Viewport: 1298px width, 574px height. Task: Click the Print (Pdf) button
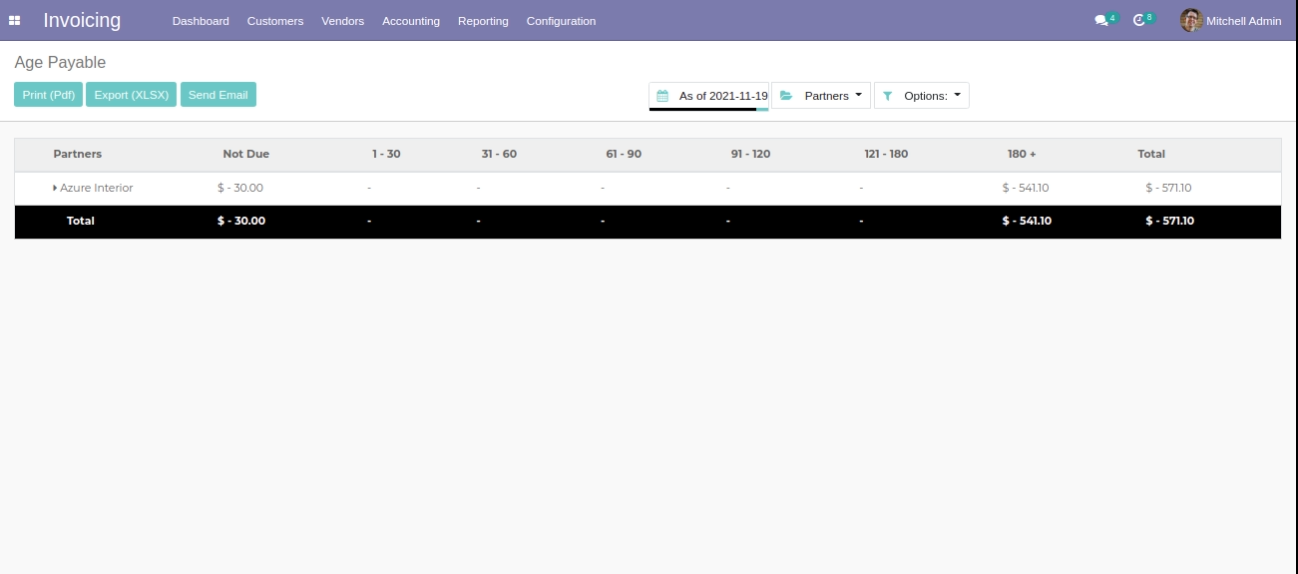point(49,95)
